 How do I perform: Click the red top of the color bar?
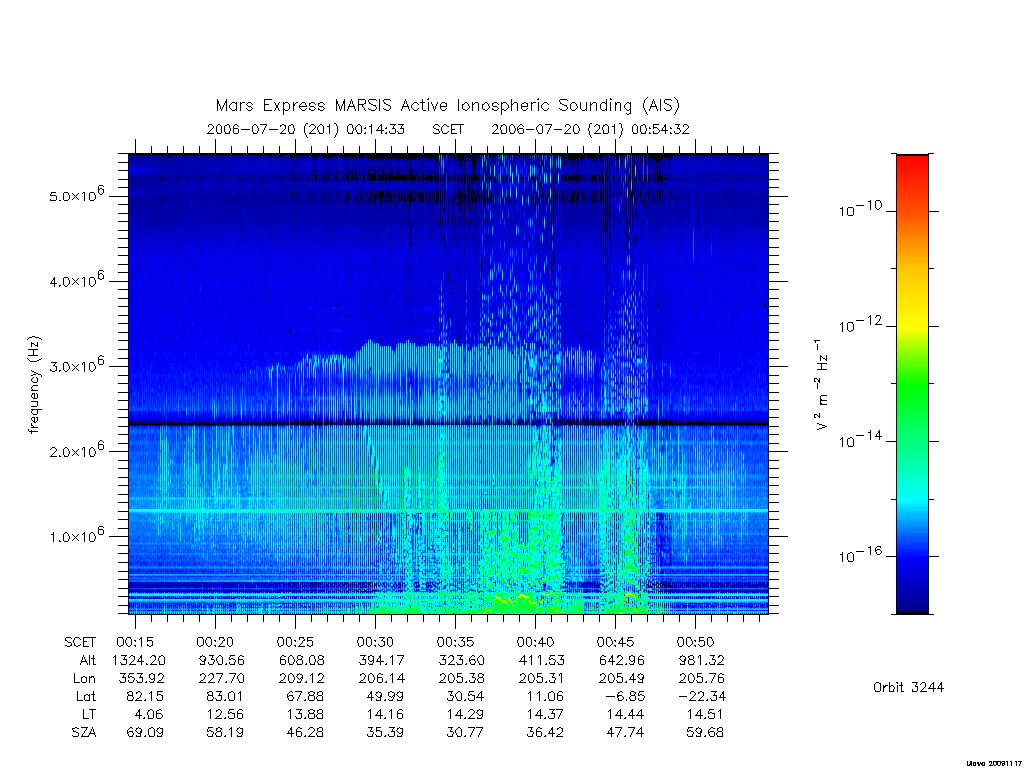[912, 170]
